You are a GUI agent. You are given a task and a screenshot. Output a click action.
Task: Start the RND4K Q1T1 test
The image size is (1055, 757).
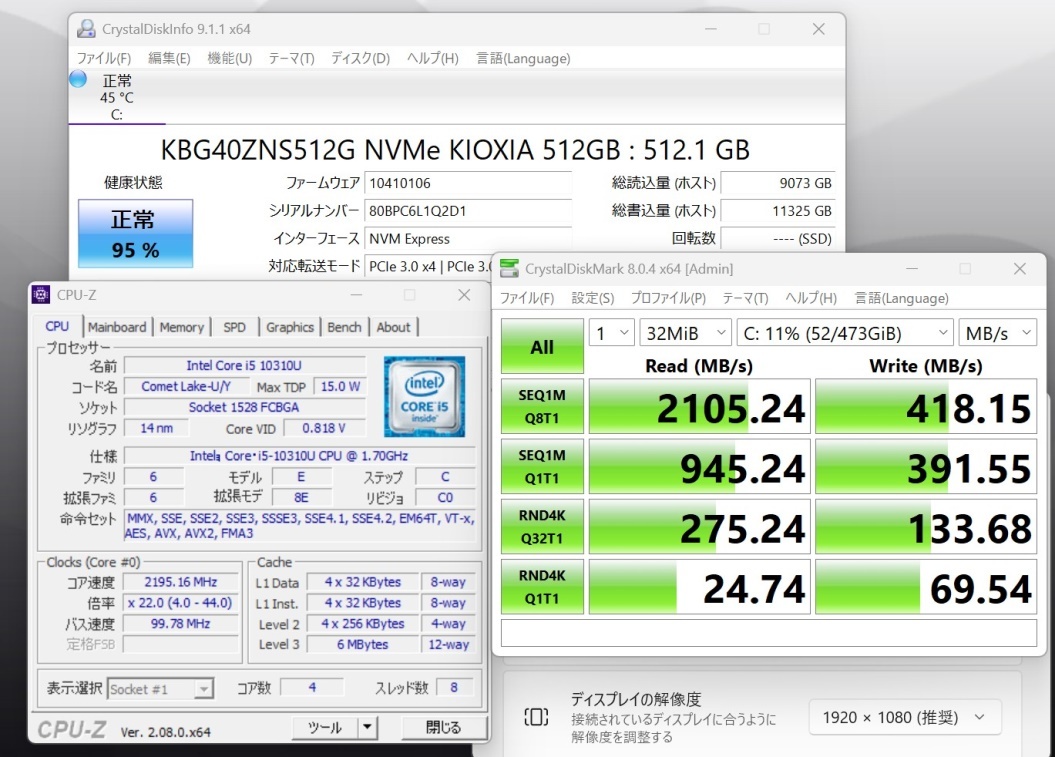542,587
